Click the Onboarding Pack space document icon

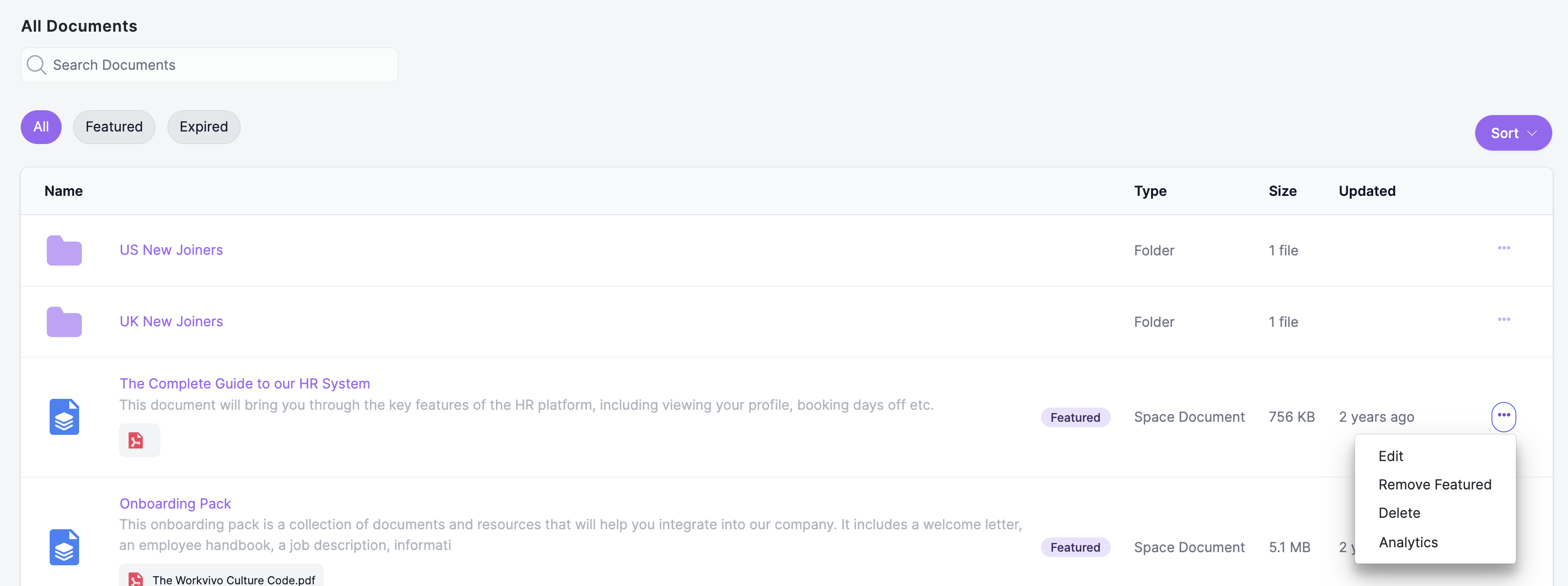click(x=64, y=547)
